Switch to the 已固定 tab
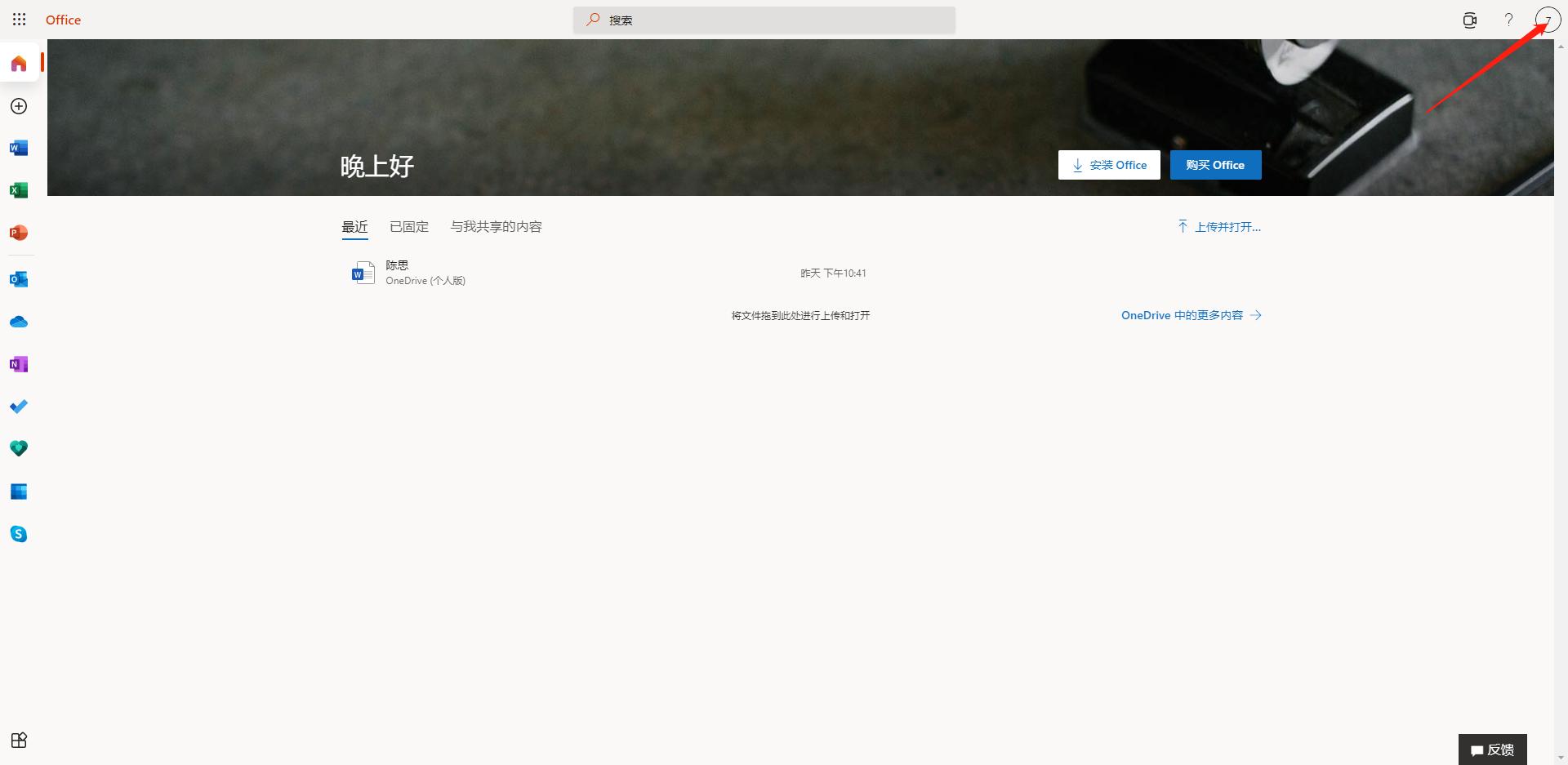1568x765 pixels. 409,227
